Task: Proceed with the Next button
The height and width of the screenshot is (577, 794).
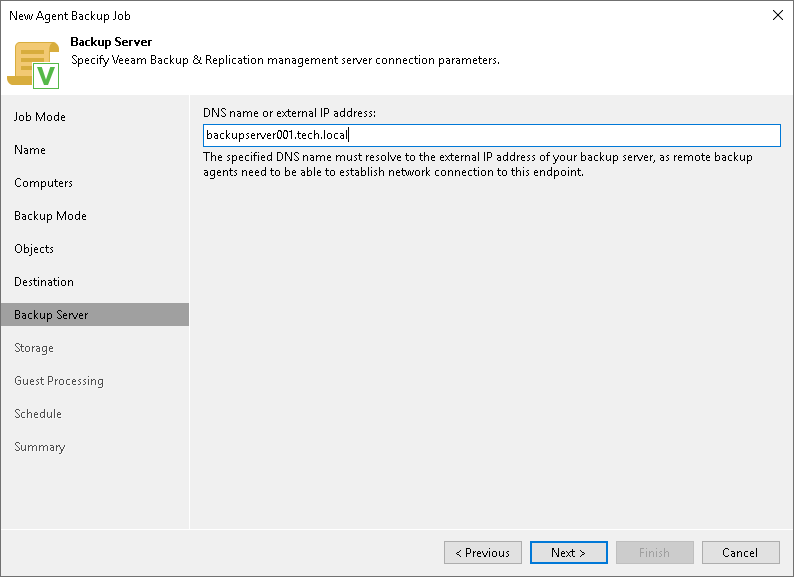Action: 569,553
